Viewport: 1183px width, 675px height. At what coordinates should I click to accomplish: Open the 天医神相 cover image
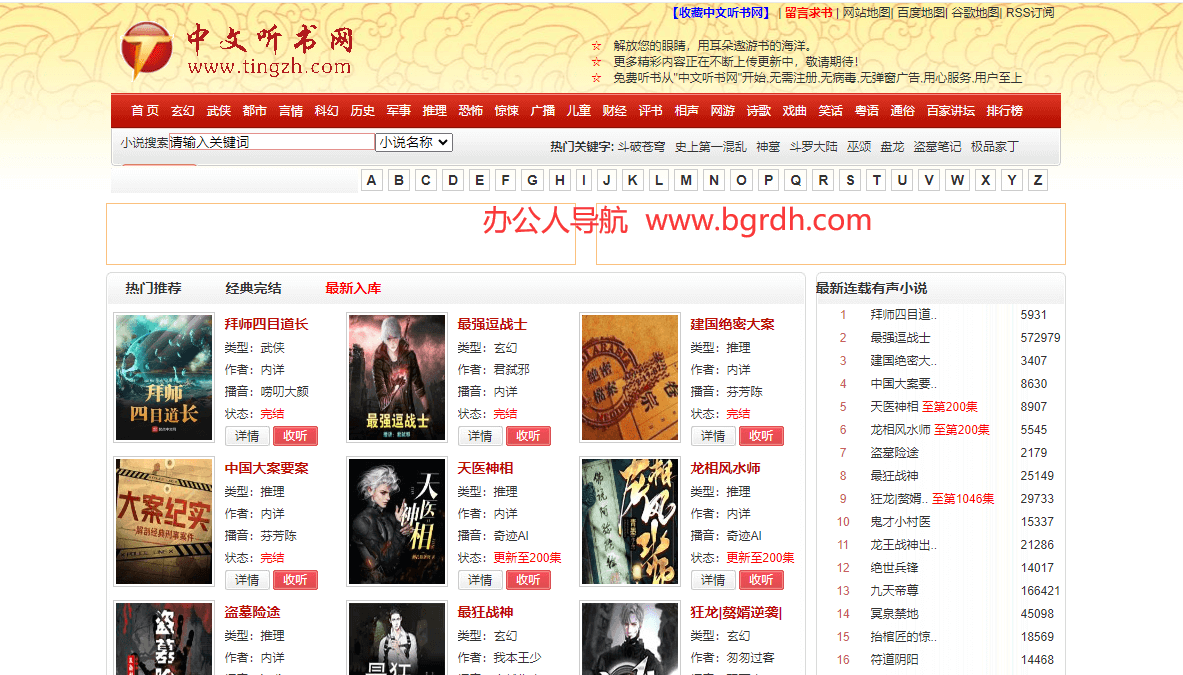tap(396, 521)
